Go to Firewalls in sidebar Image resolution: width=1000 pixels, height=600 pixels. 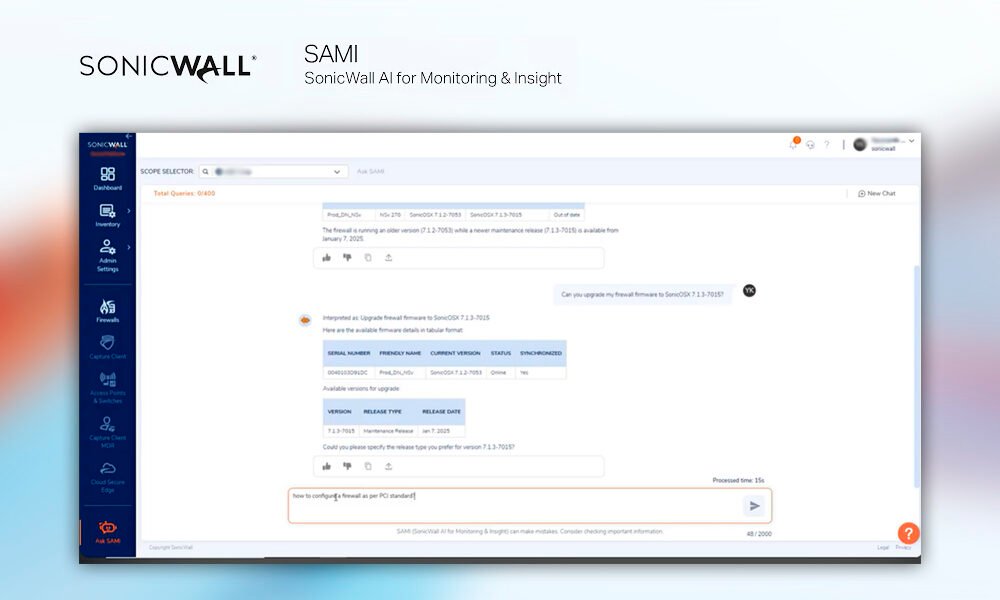coord(108,311)
